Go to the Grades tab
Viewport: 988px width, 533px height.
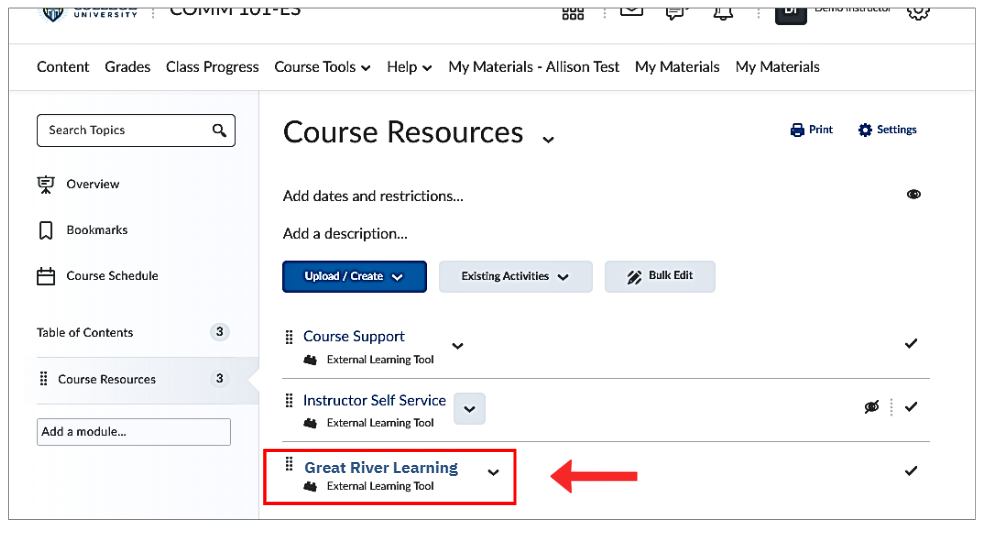127,67
